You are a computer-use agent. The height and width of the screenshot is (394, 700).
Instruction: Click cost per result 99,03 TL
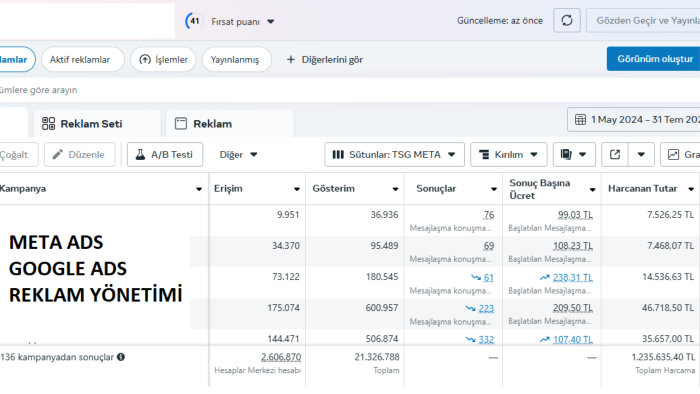(x=575, y=215)
